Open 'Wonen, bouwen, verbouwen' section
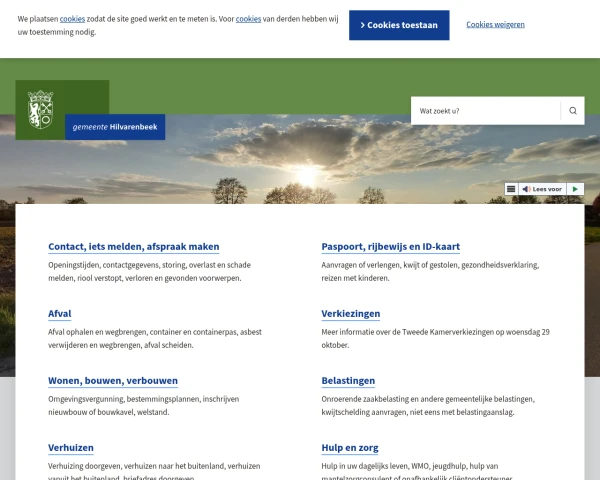Screen dimensions: 600x480 click(113, 380)
